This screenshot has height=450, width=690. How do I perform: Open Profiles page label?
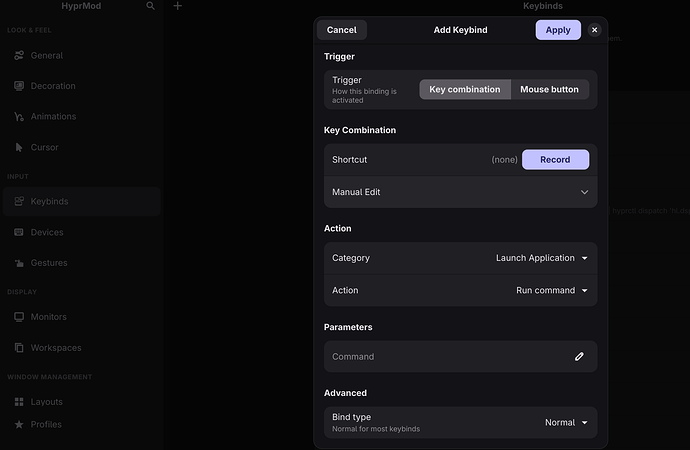click(46, 424)
